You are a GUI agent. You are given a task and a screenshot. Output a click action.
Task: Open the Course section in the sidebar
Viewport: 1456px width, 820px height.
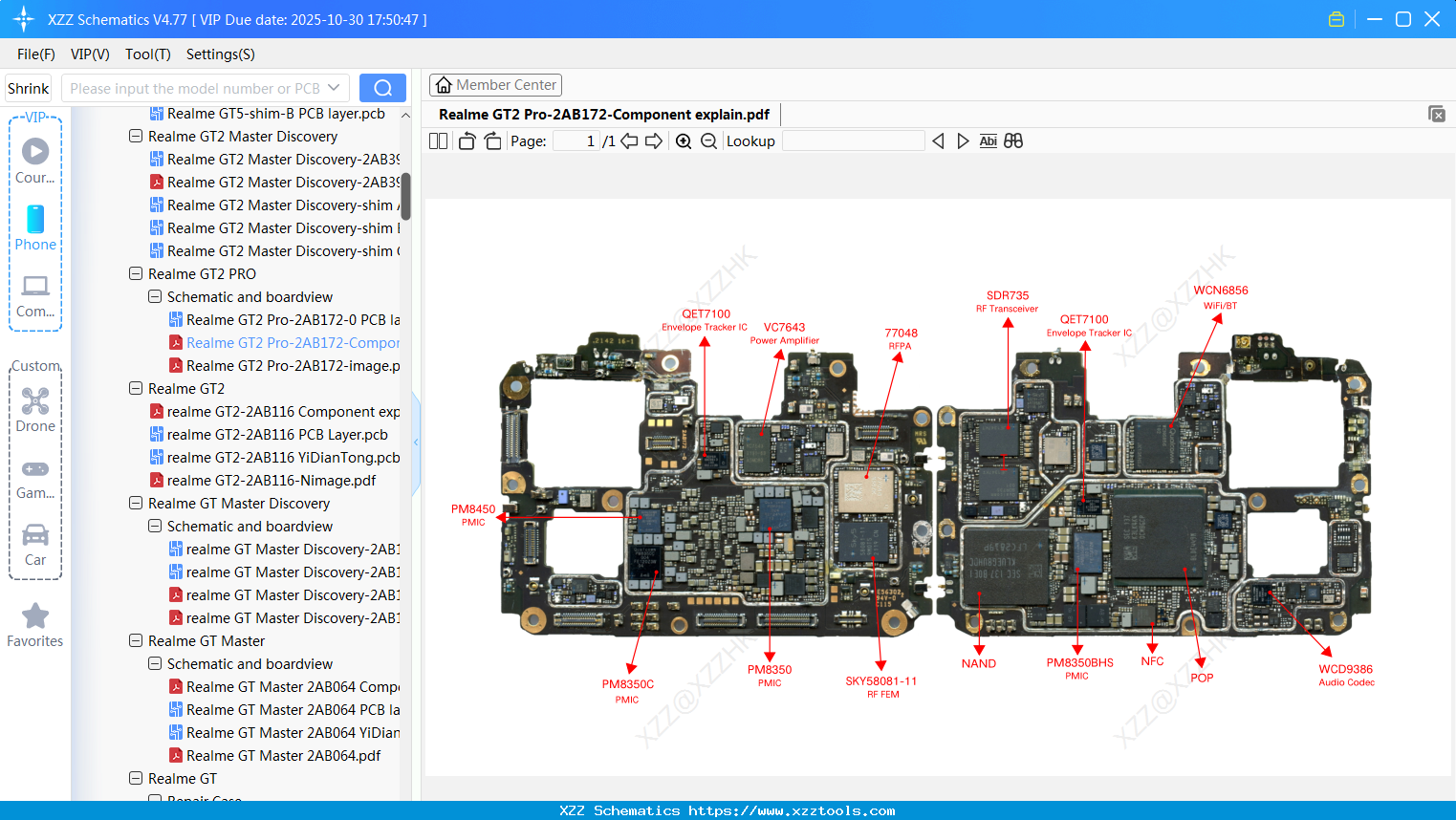coord(35,161)
